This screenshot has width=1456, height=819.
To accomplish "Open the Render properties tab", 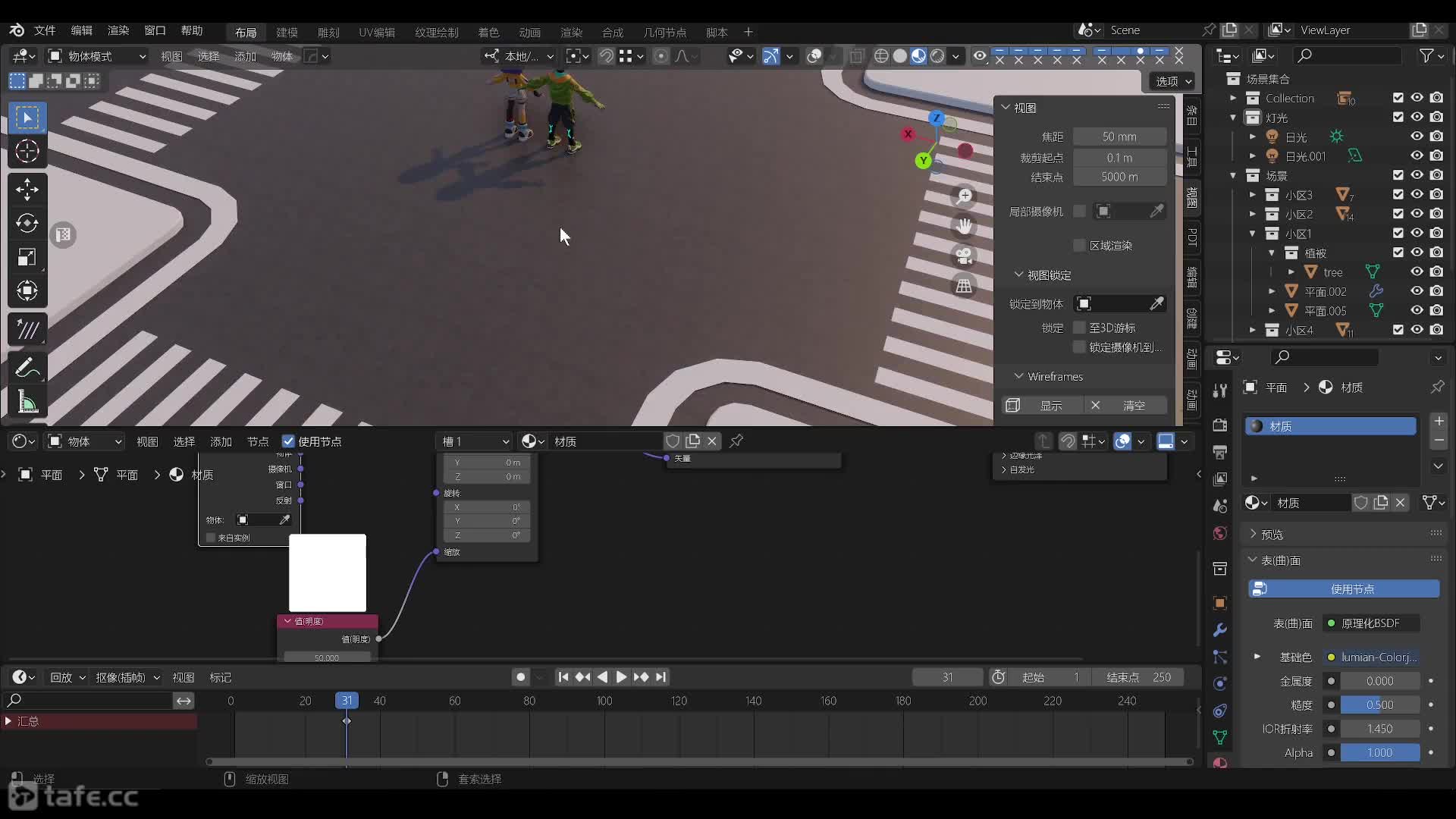I will (x=1220, y=425).
